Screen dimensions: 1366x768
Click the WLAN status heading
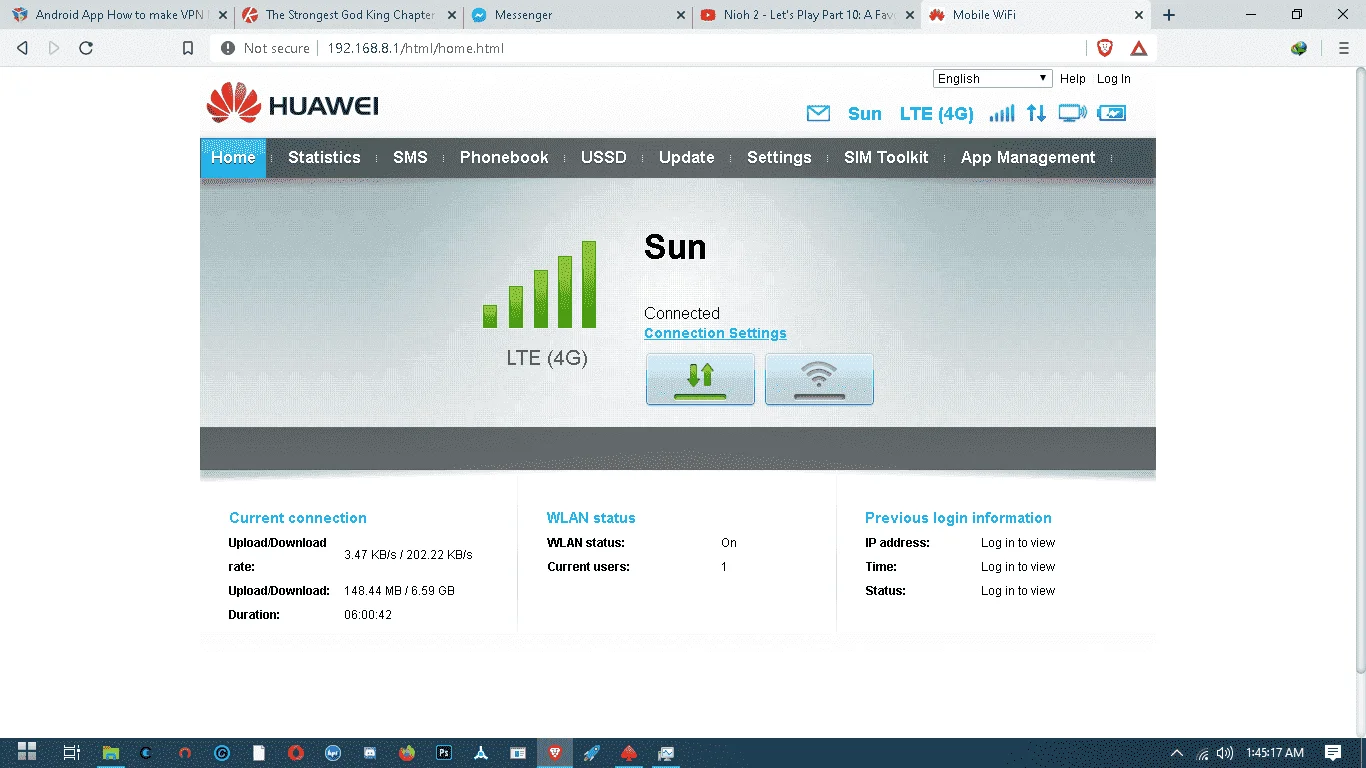591,518
